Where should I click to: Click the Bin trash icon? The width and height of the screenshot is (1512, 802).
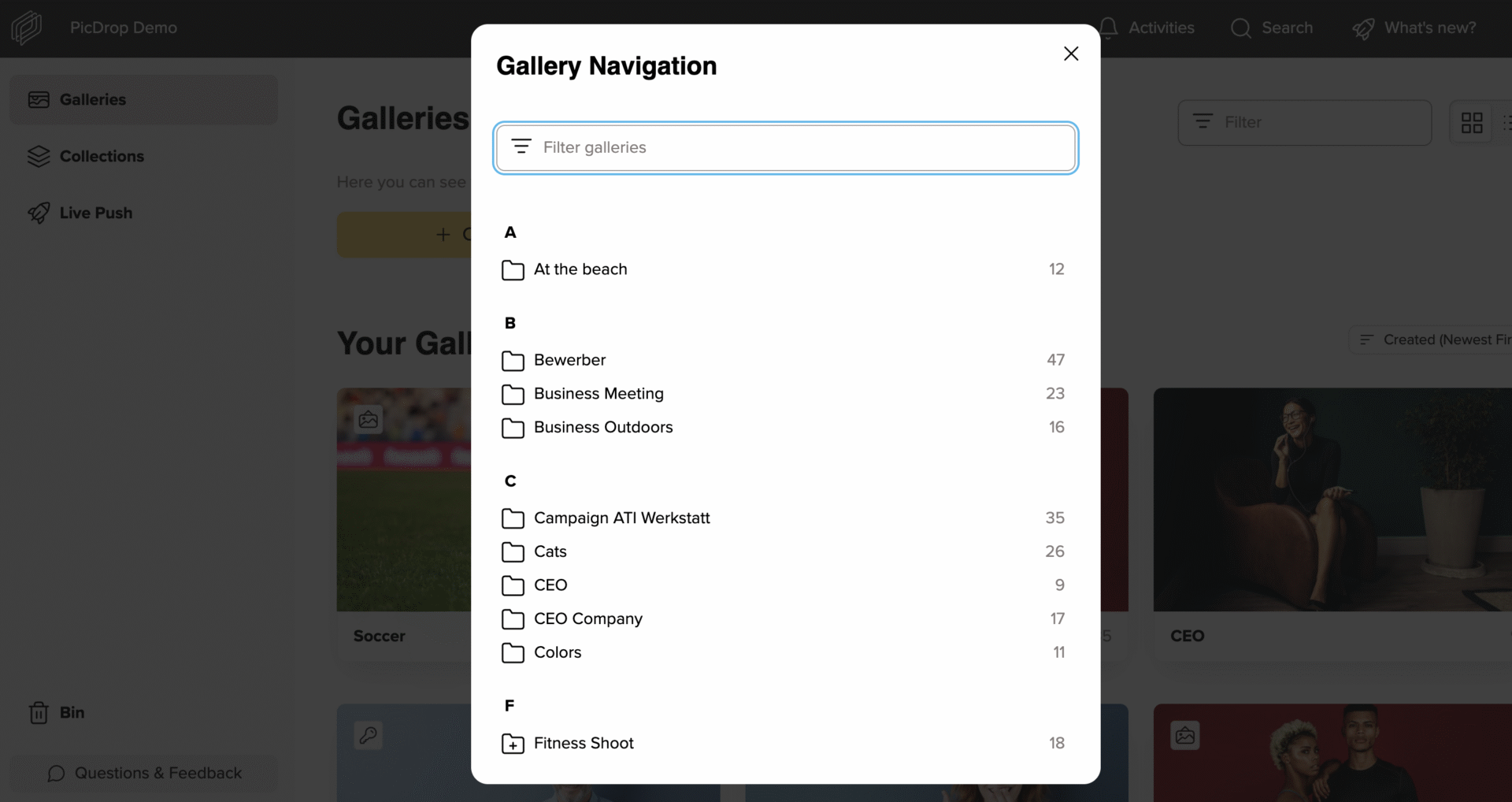[x=39, y=713]
